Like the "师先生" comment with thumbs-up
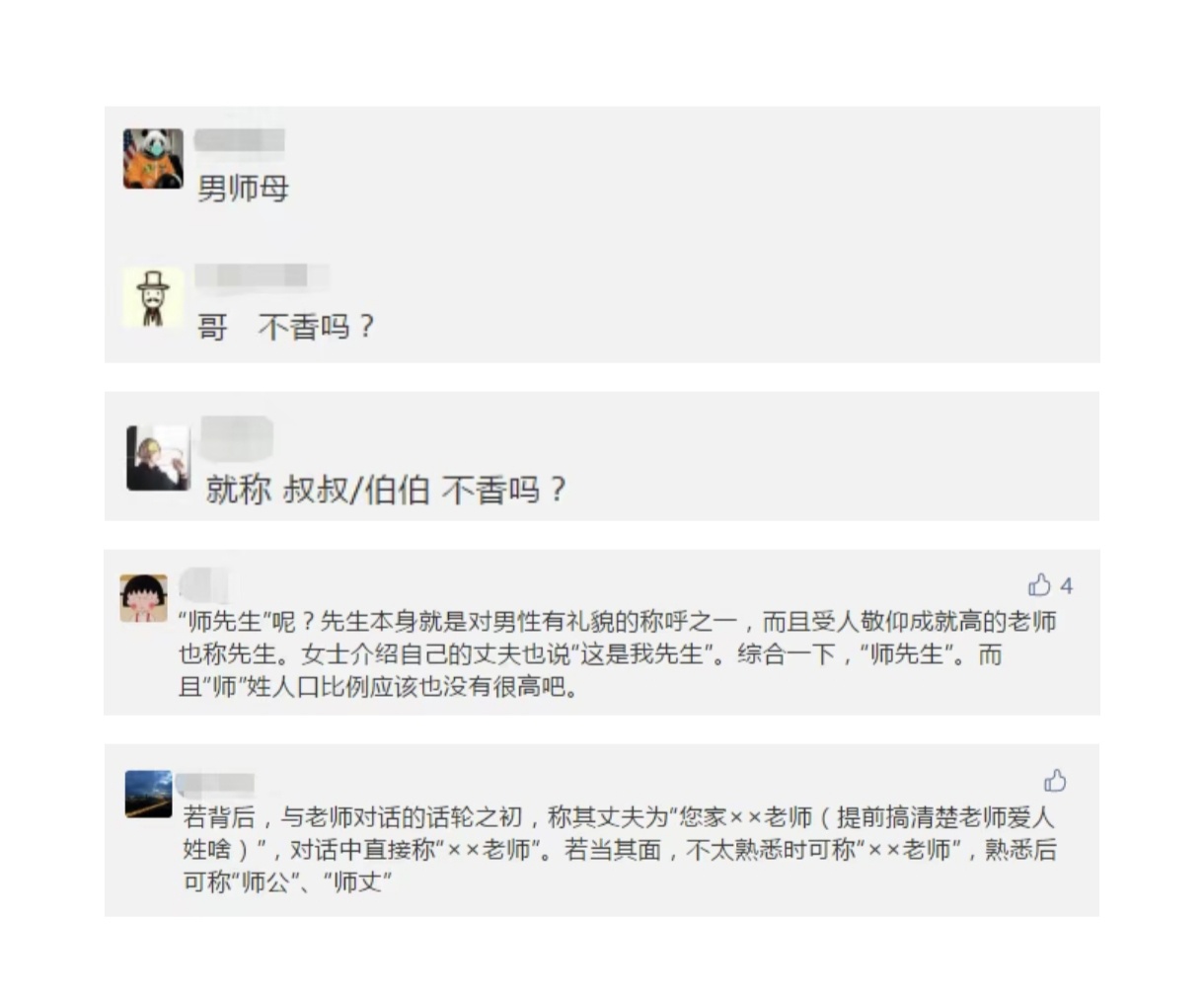 tap(1039, 585)
